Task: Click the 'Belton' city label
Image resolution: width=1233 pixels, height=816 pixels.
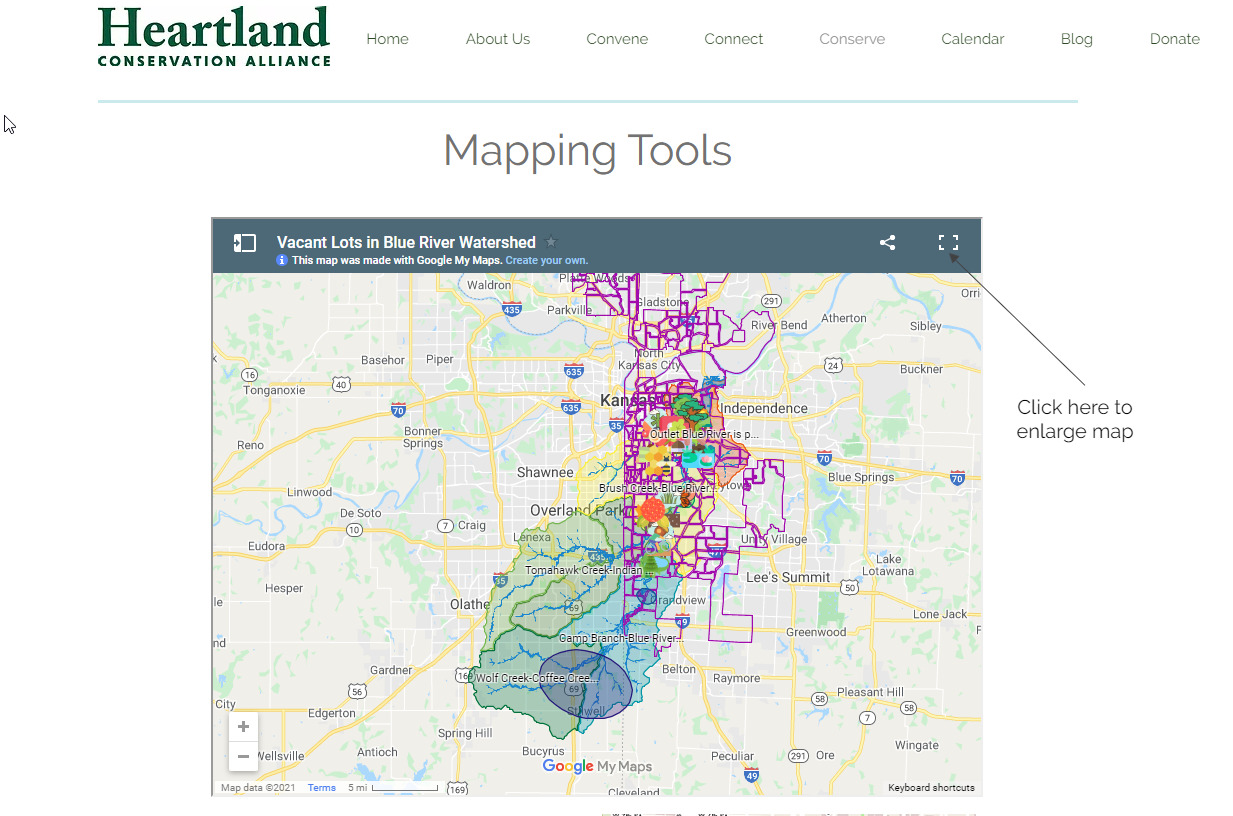Action: (679, 669)
